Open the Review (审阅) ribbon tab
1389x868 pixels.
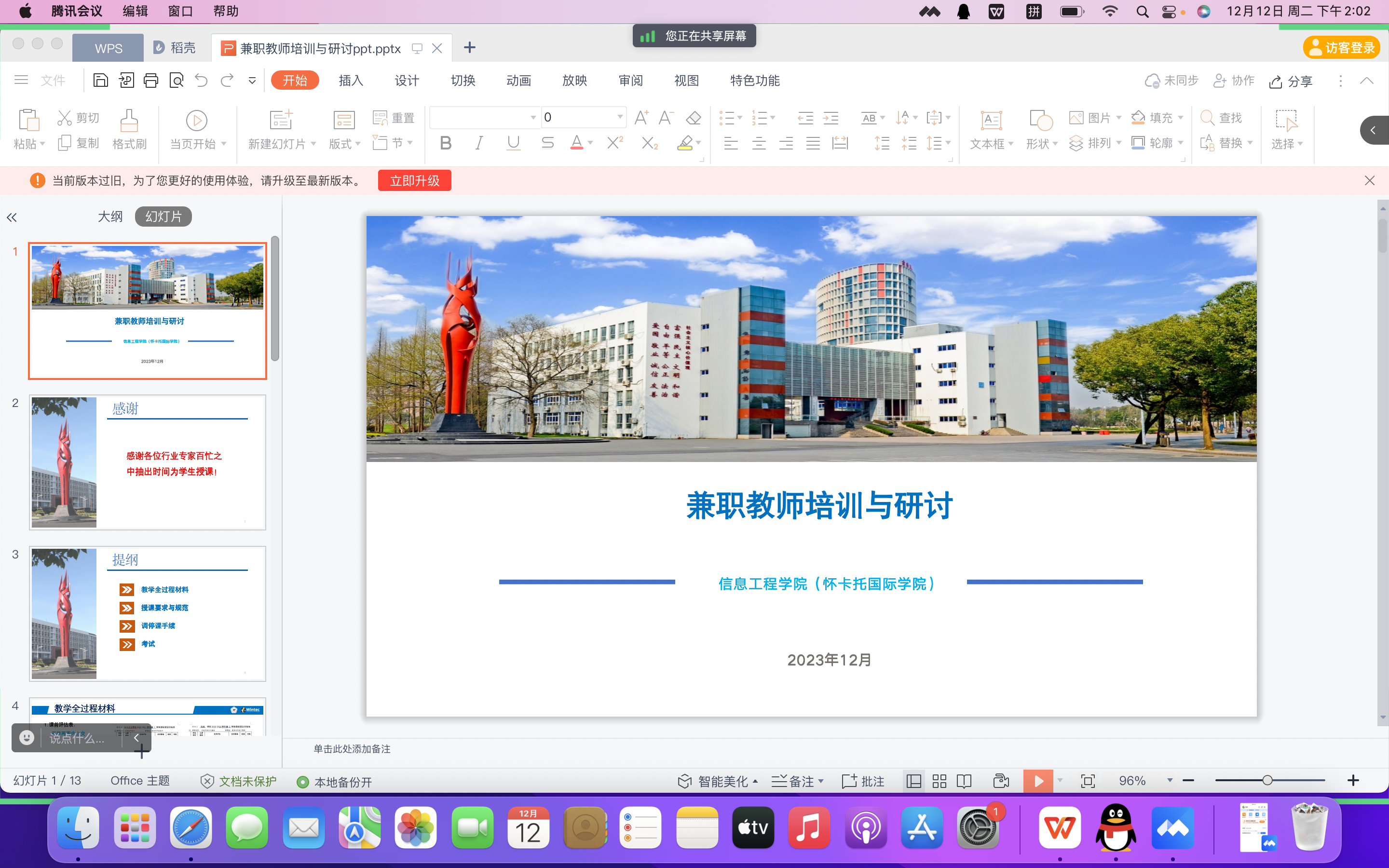tap(631, 81)
